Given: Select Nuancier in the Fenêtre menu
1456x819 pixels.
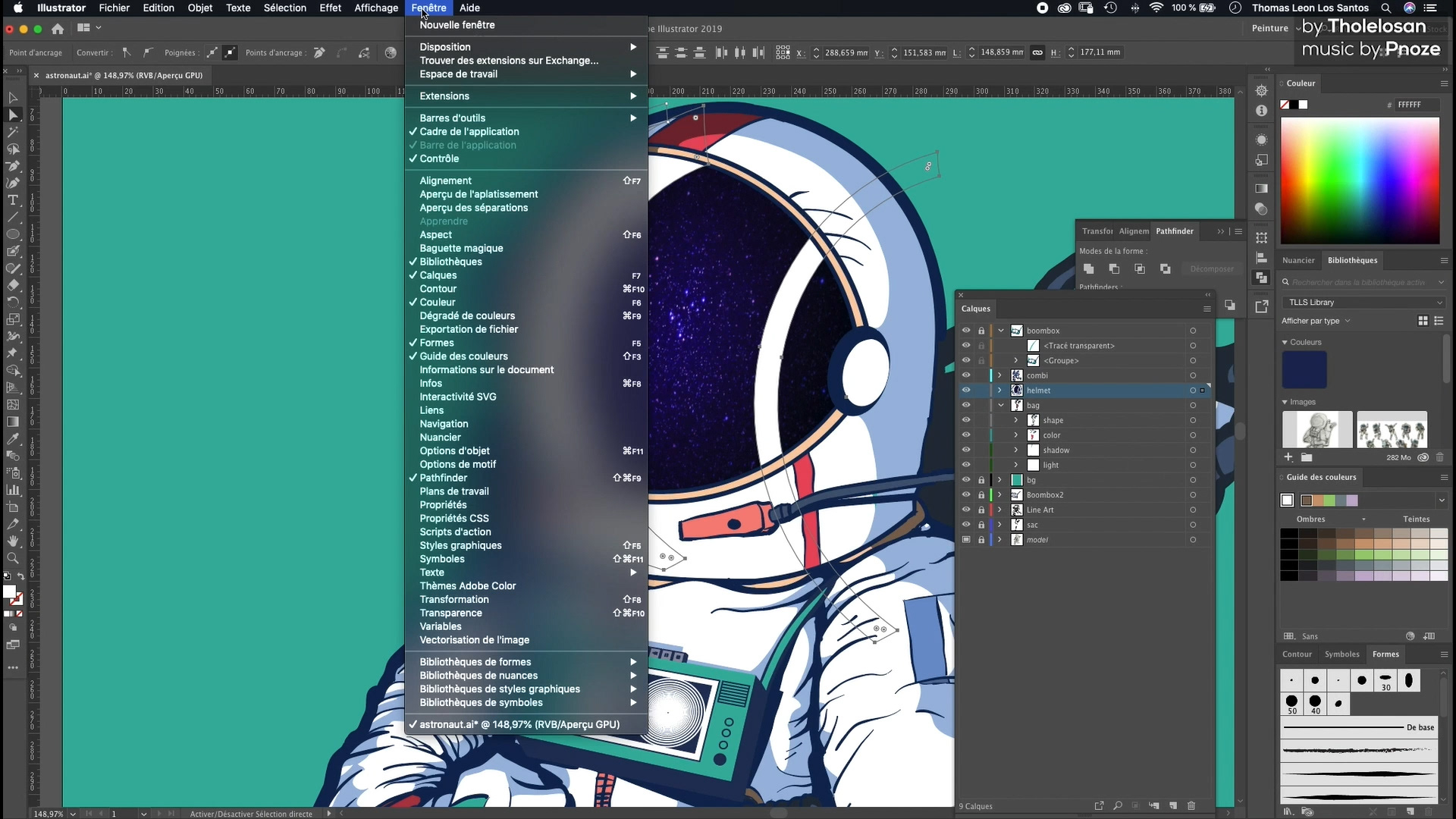Looking at the screenshot, I should point(526,438).
